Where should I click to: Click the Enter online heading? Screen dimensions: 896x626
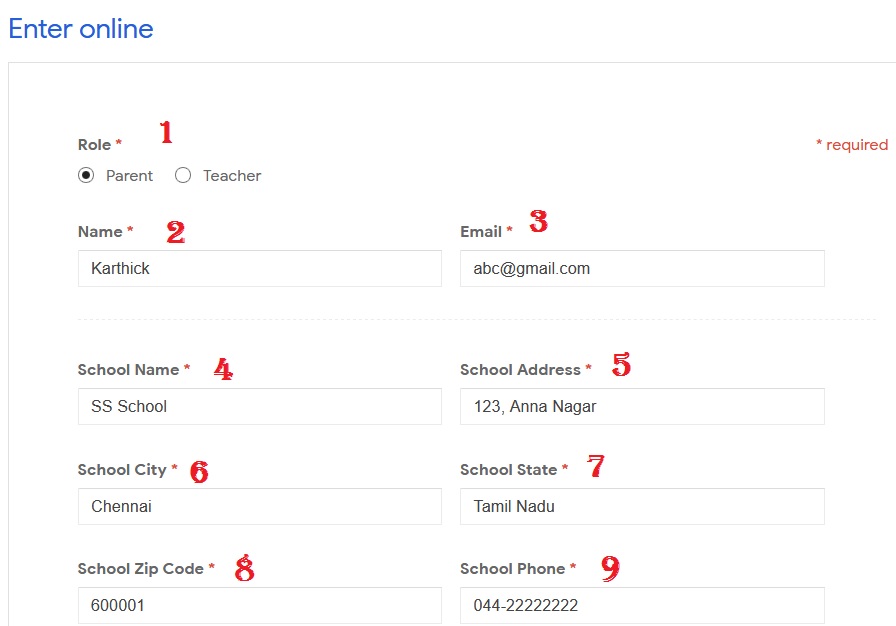pyautogui.click(x=81, y=29)
